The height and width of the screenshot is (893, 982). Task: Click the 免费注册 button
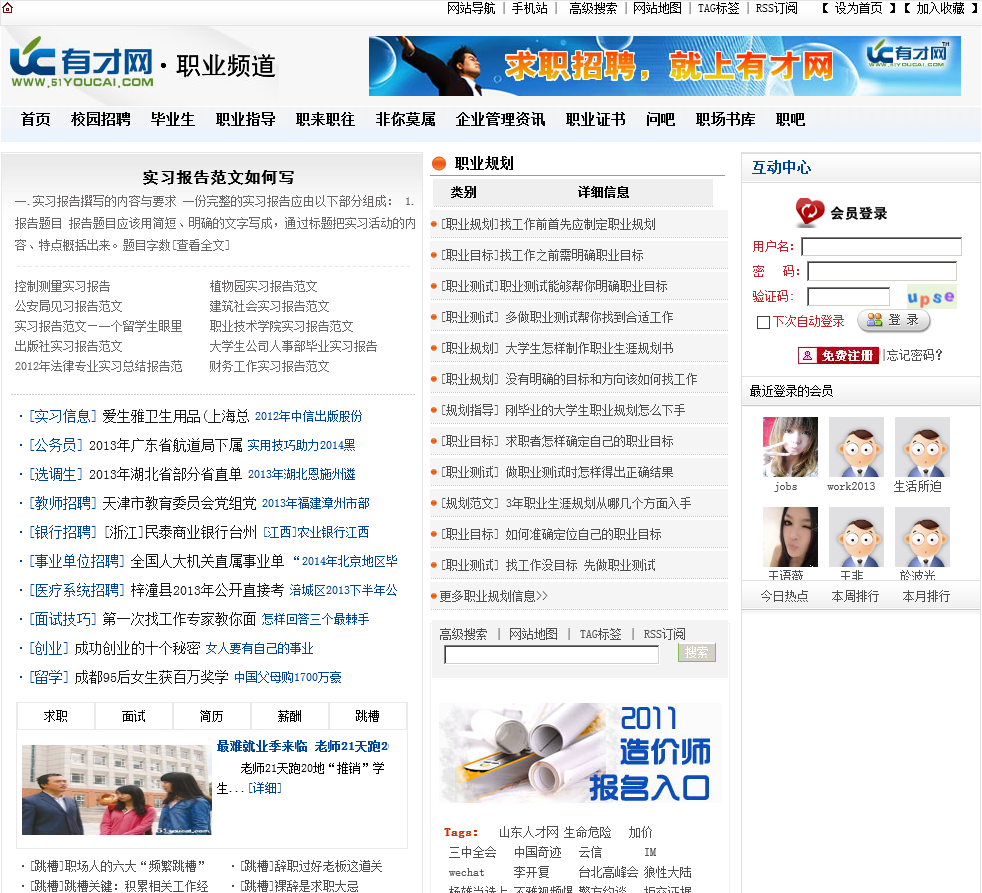pyautogui.click(x=838, y=356)
